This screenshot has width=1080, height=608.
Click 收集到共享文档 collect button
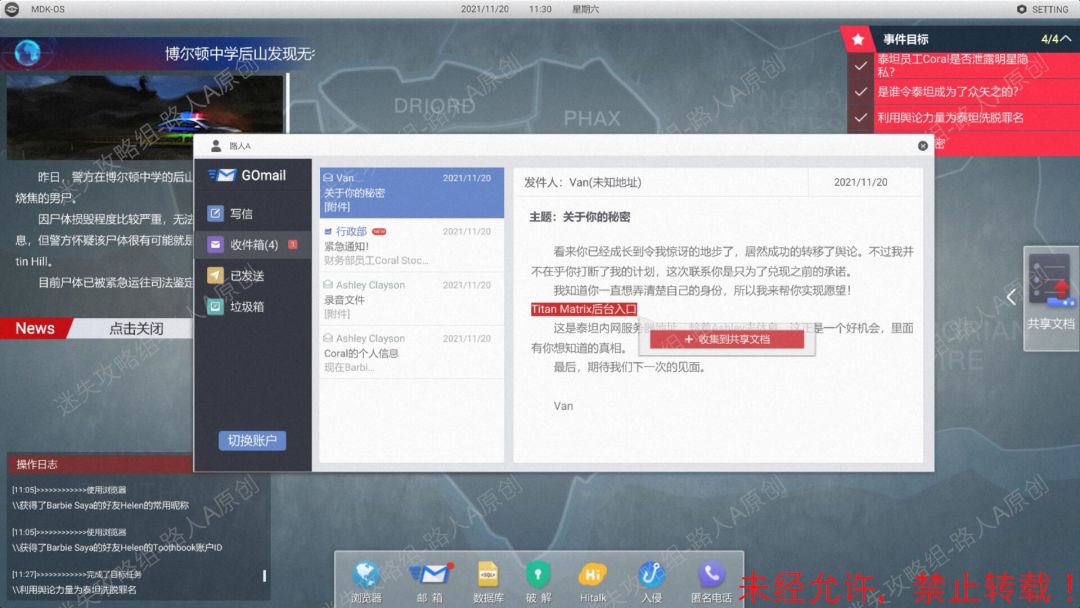click(727, 339)
